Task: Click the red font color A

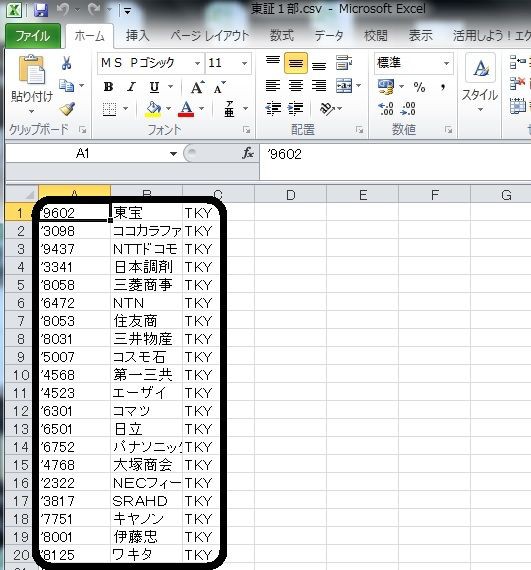Action: 186,109
